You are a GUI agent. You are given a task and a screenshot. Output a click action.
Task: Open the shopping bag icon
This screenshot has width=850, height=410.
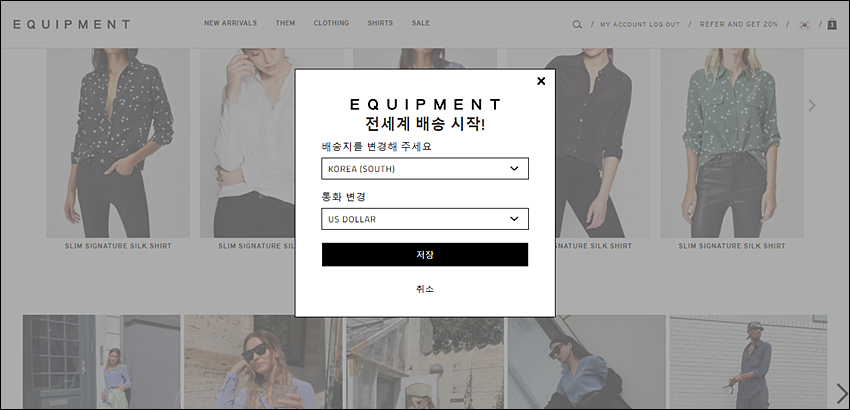pos(832,24)
